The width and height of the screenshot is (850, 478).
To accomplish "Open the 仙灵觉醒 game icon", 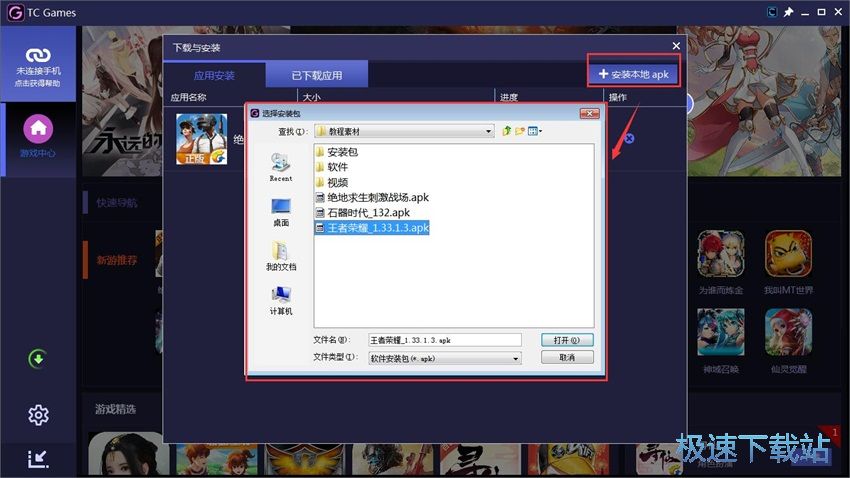I will [788, 332].
